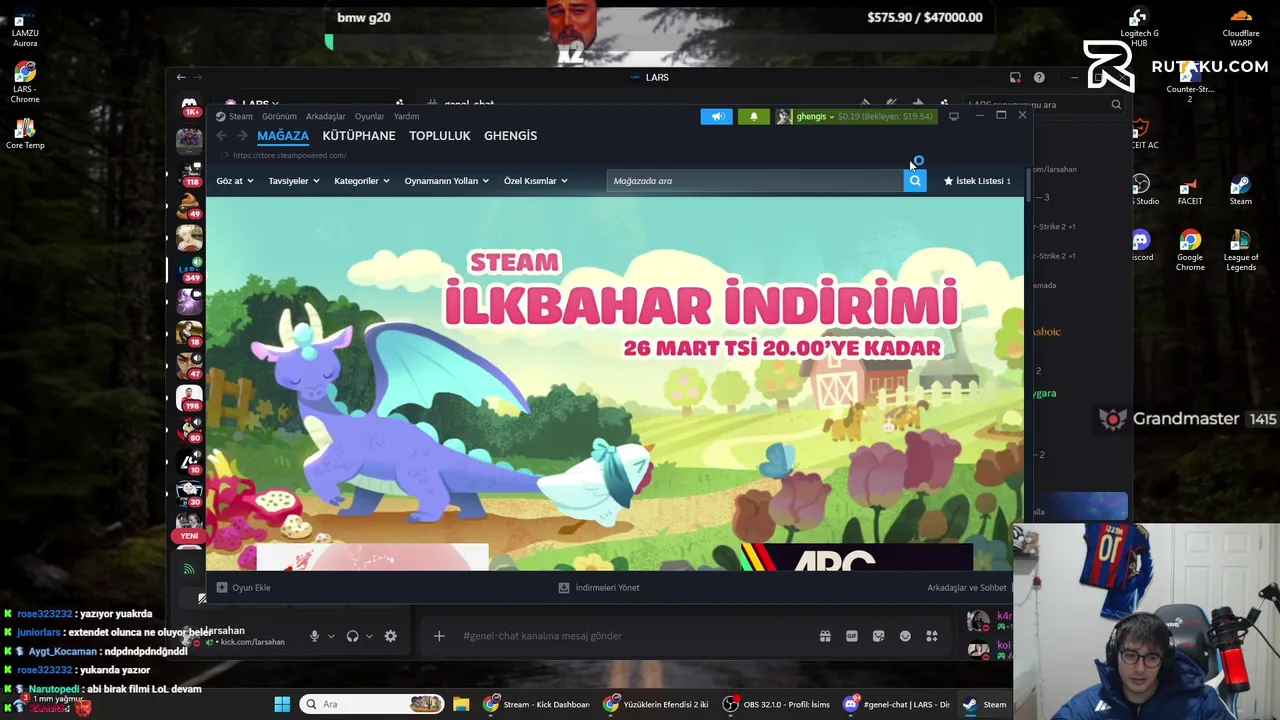
Task: Open Cloudflare WARP desktop shortcut
Action: tap(1241, 27)
